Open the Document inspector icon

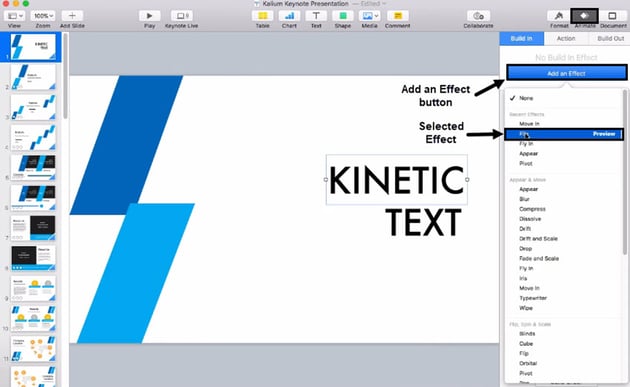tap(612, 16)
